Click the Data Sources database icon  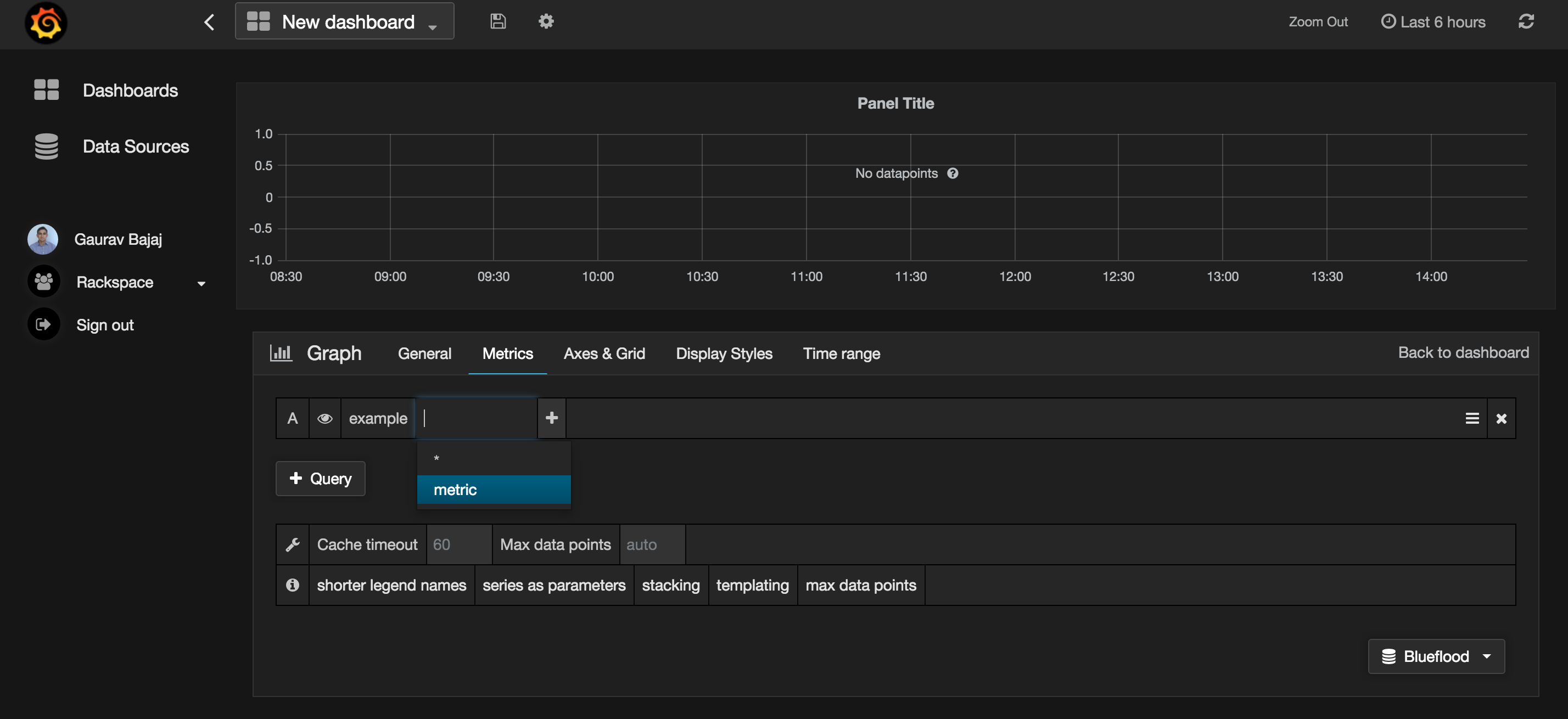(x=46, y=146)
